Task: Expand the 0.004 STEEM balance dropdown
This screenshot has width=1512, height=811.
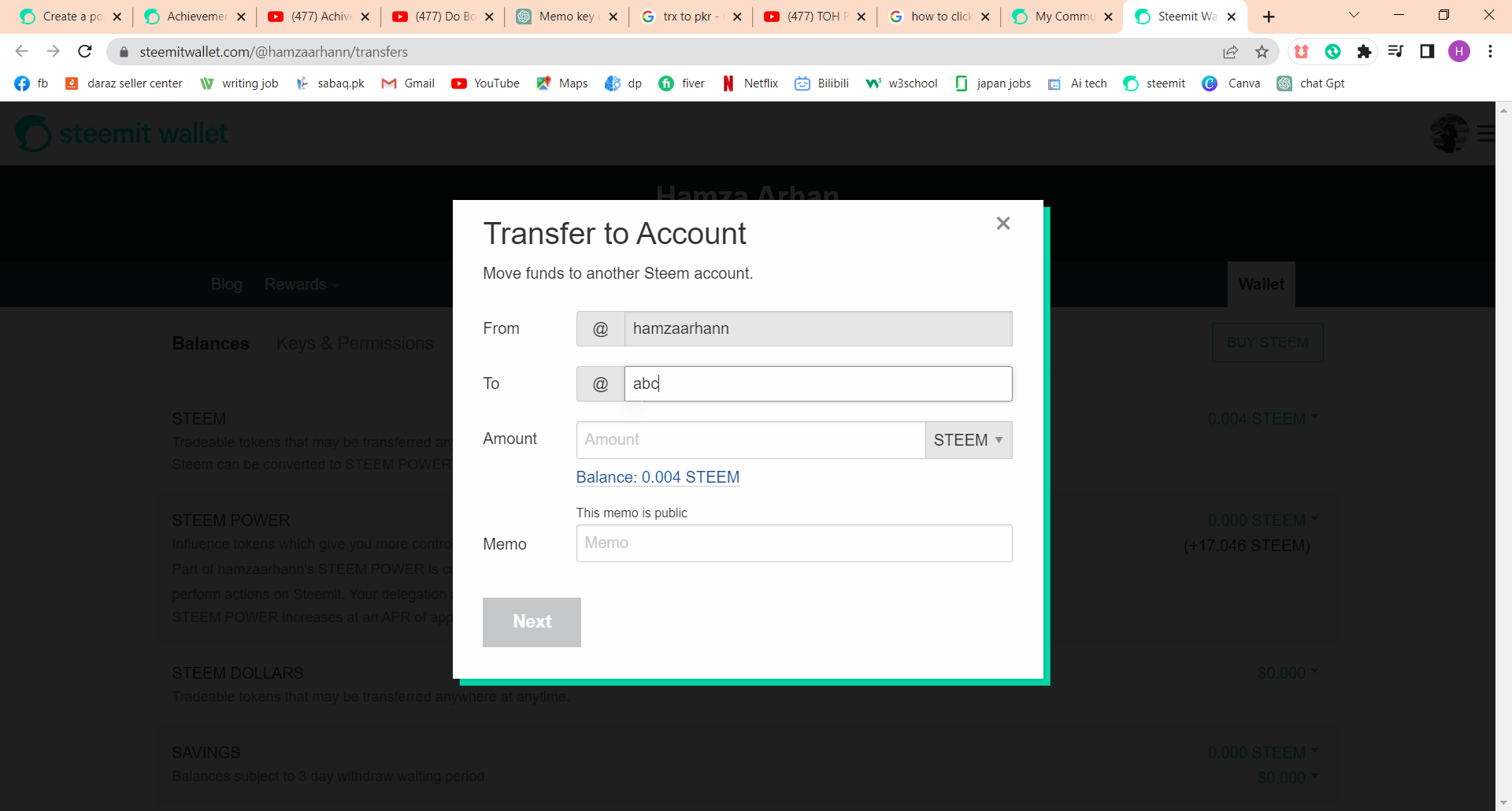Action: 1262,419
